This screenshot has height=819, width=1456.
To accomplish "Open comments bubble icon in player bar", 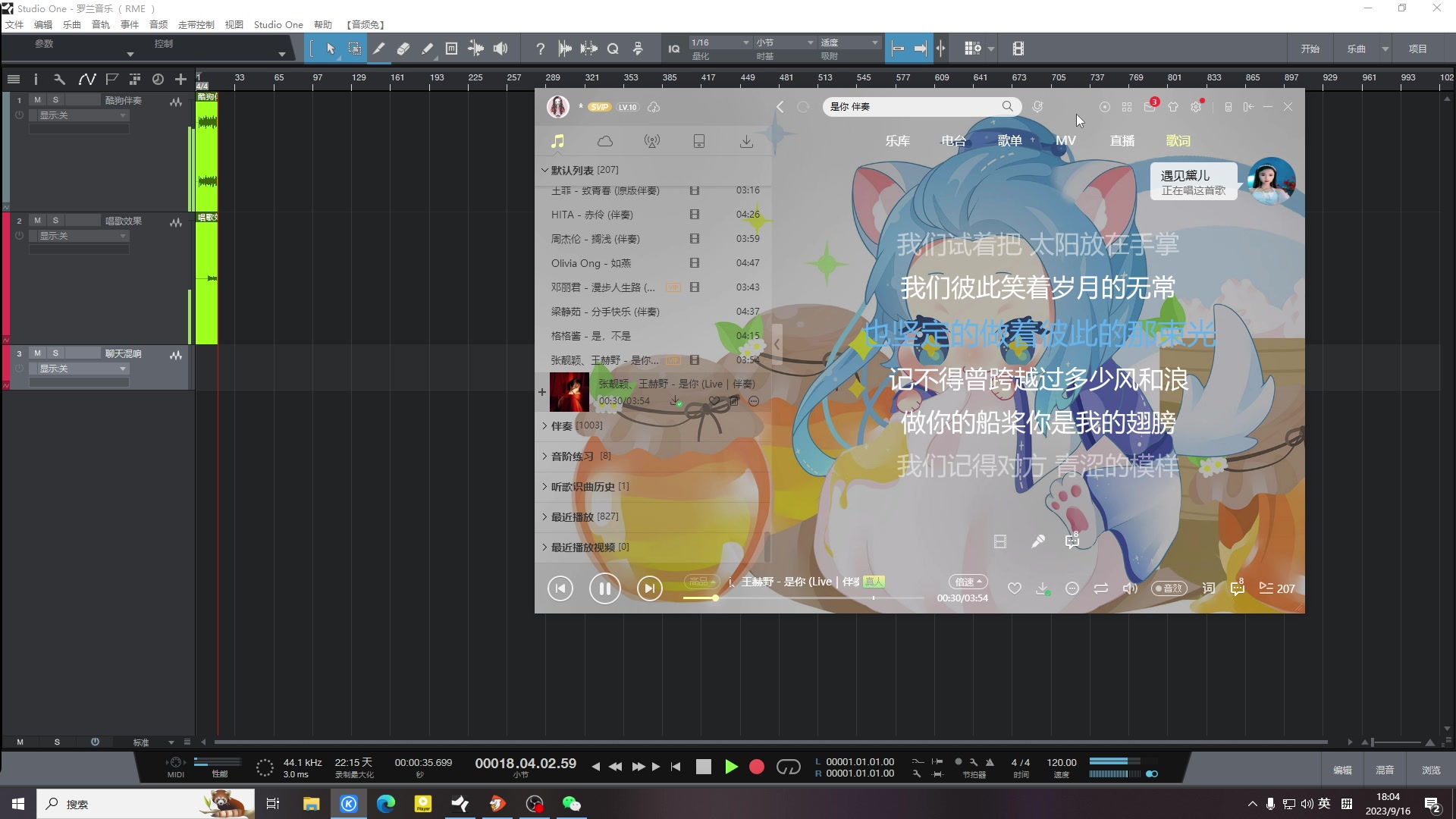I will coord(1238,588).
